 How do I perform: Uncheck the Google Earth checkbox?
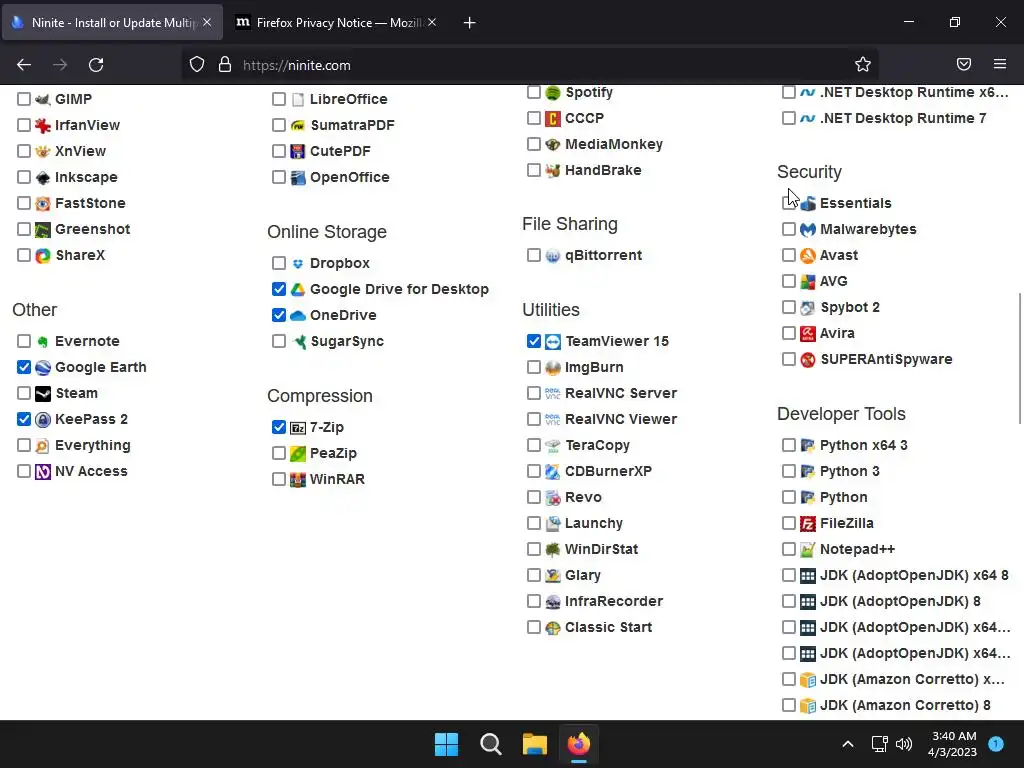24,367
